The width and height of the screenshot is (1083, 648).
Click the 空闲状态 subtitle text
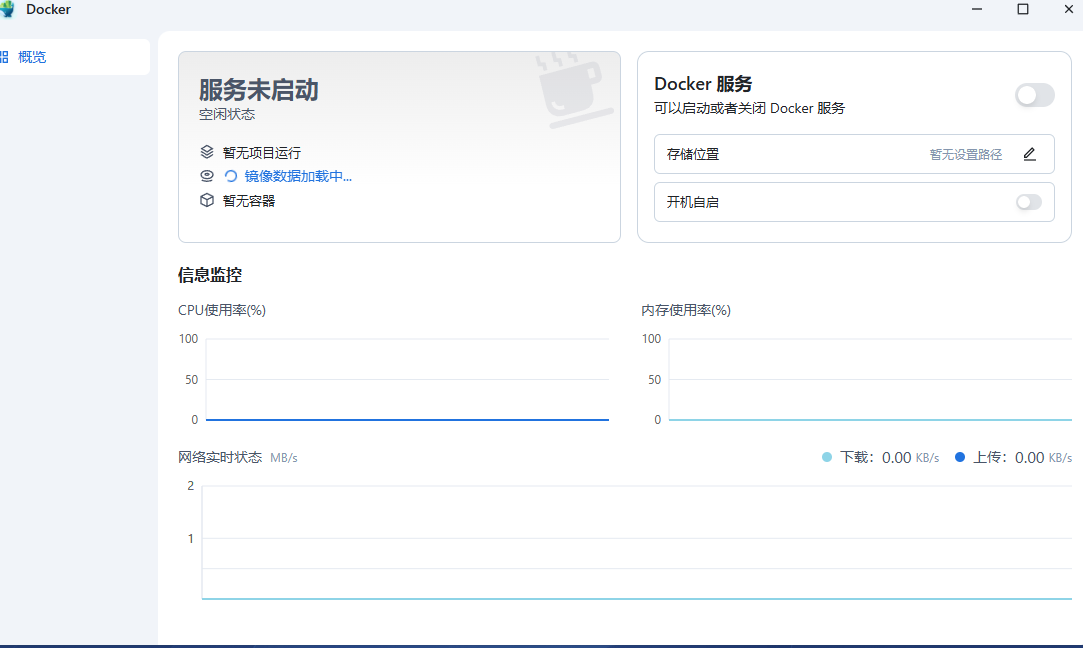point(227,115)
